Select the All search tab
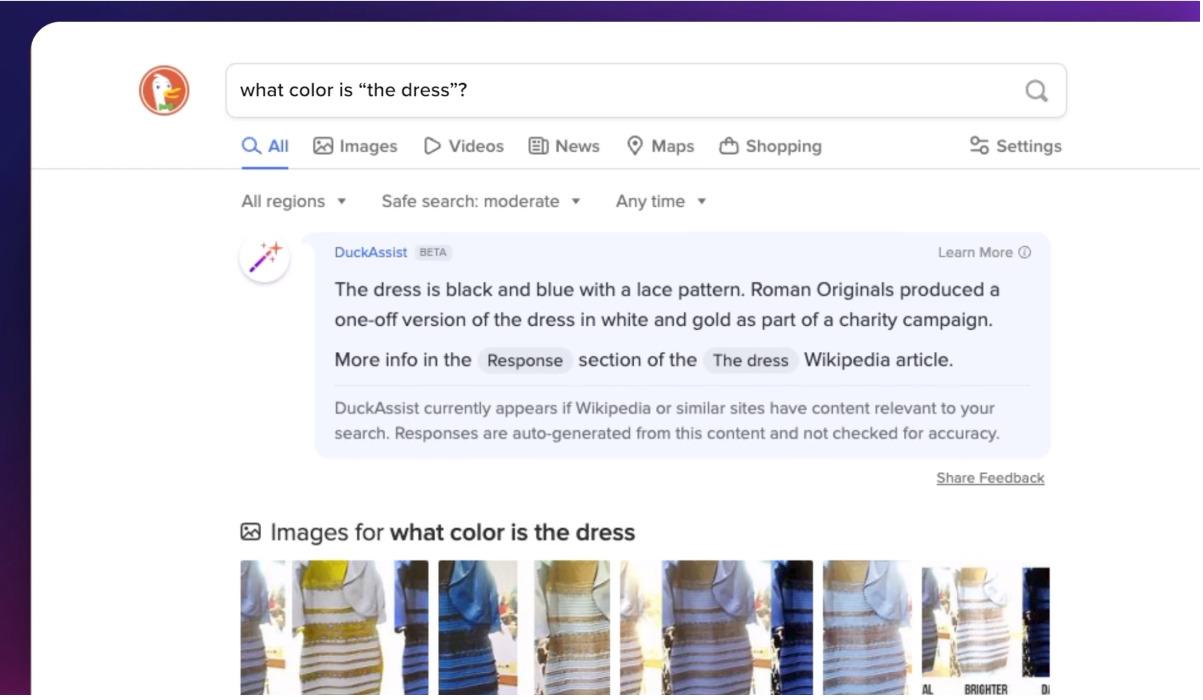 coord(265,146)
